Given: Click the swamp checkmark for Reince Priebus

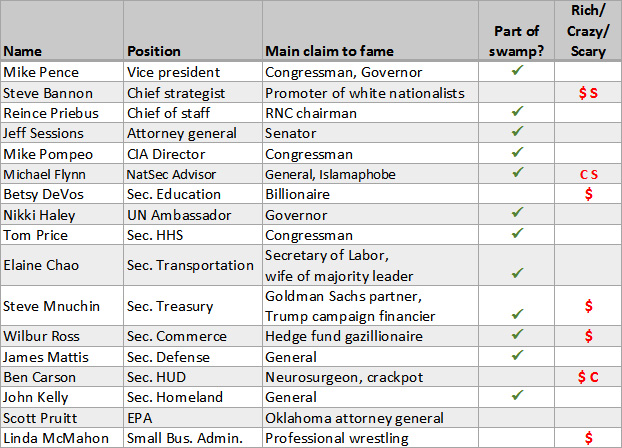Looking at the screenshot, I should point(517,113).
